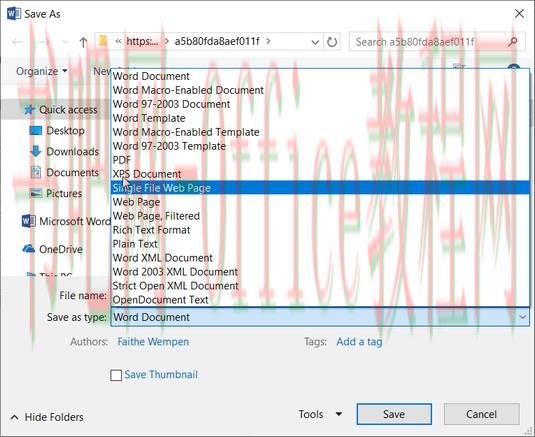Open Quick access in the navigation pane
Viewport: 535px width, 437px height.
click(68, 110)
